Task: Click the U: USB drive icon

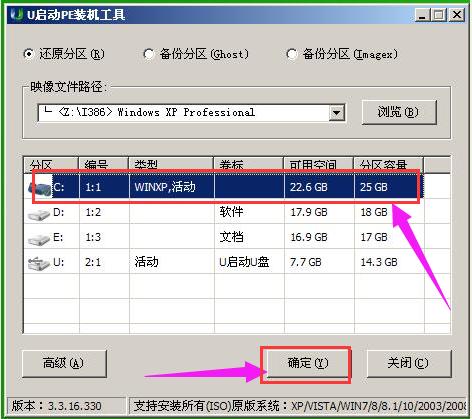Action: (x=39, y=264)
